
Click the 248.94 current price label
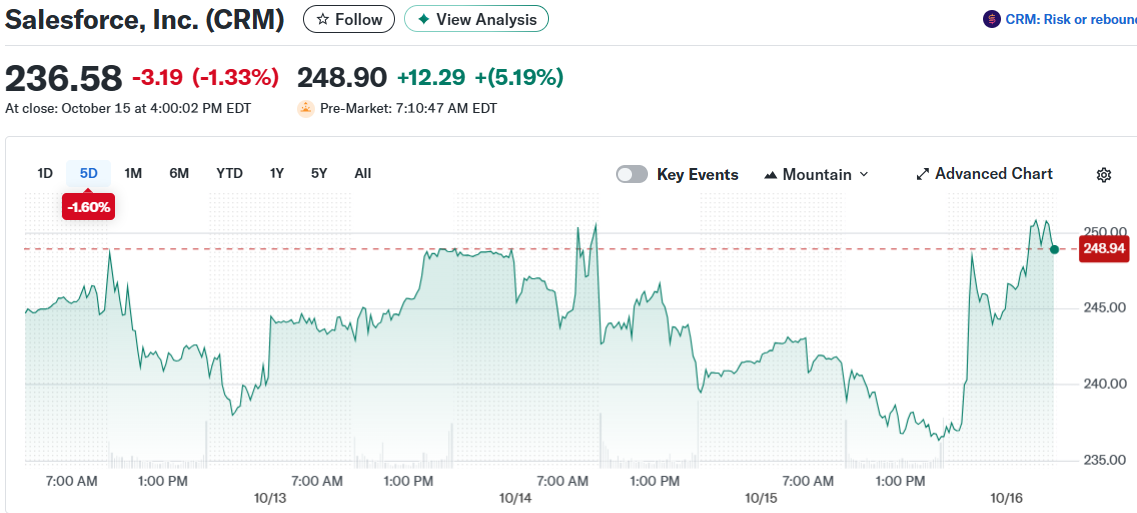1104,248
